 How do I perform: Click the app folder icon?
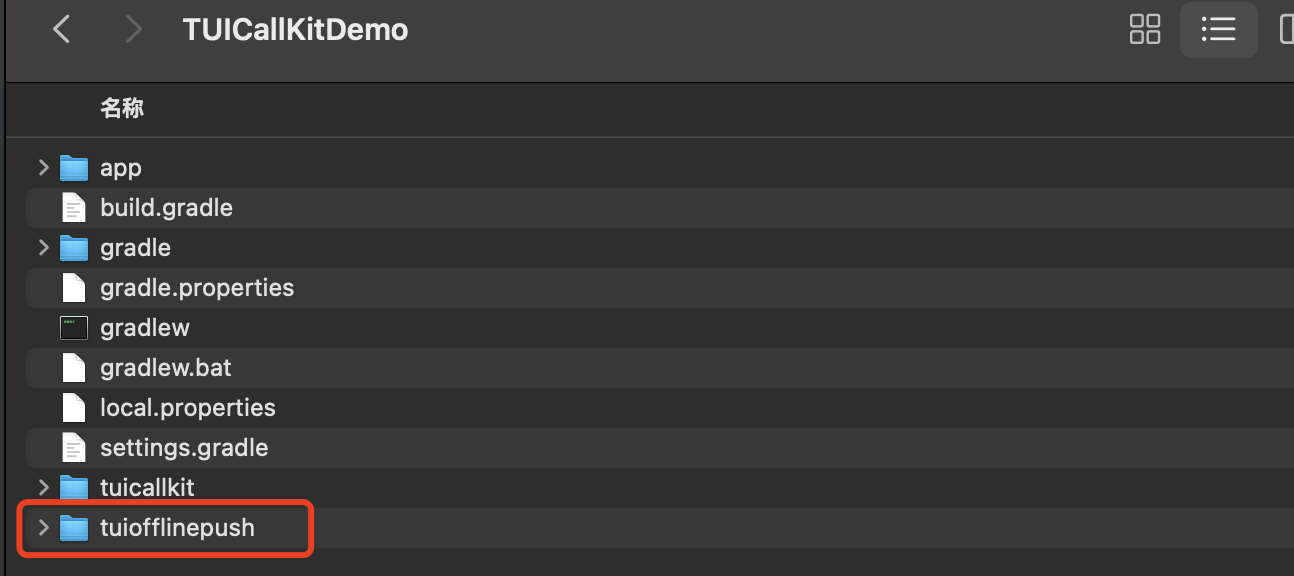click(74, 167)
